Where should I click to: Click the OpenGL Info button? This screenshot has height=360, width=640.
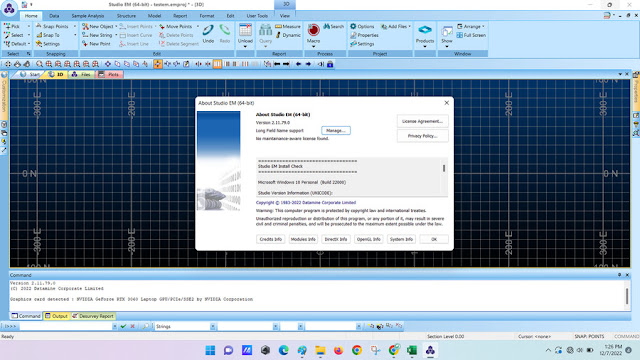click(368, 239)
